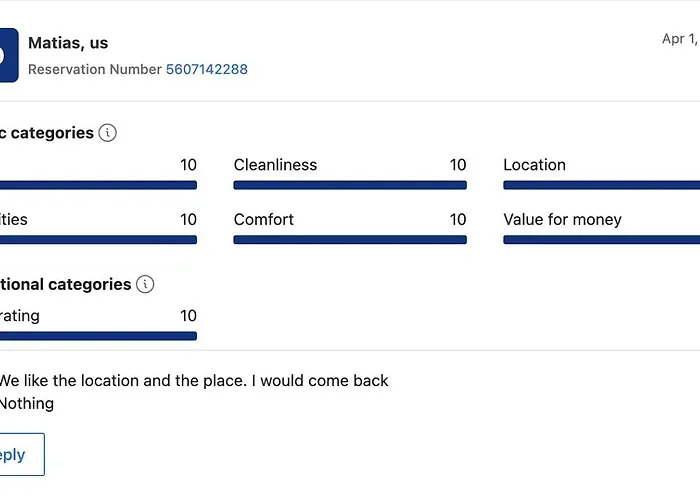Click the Cleanliness score number 10
The height and width of the screenshot is (500, 700).
458,165
